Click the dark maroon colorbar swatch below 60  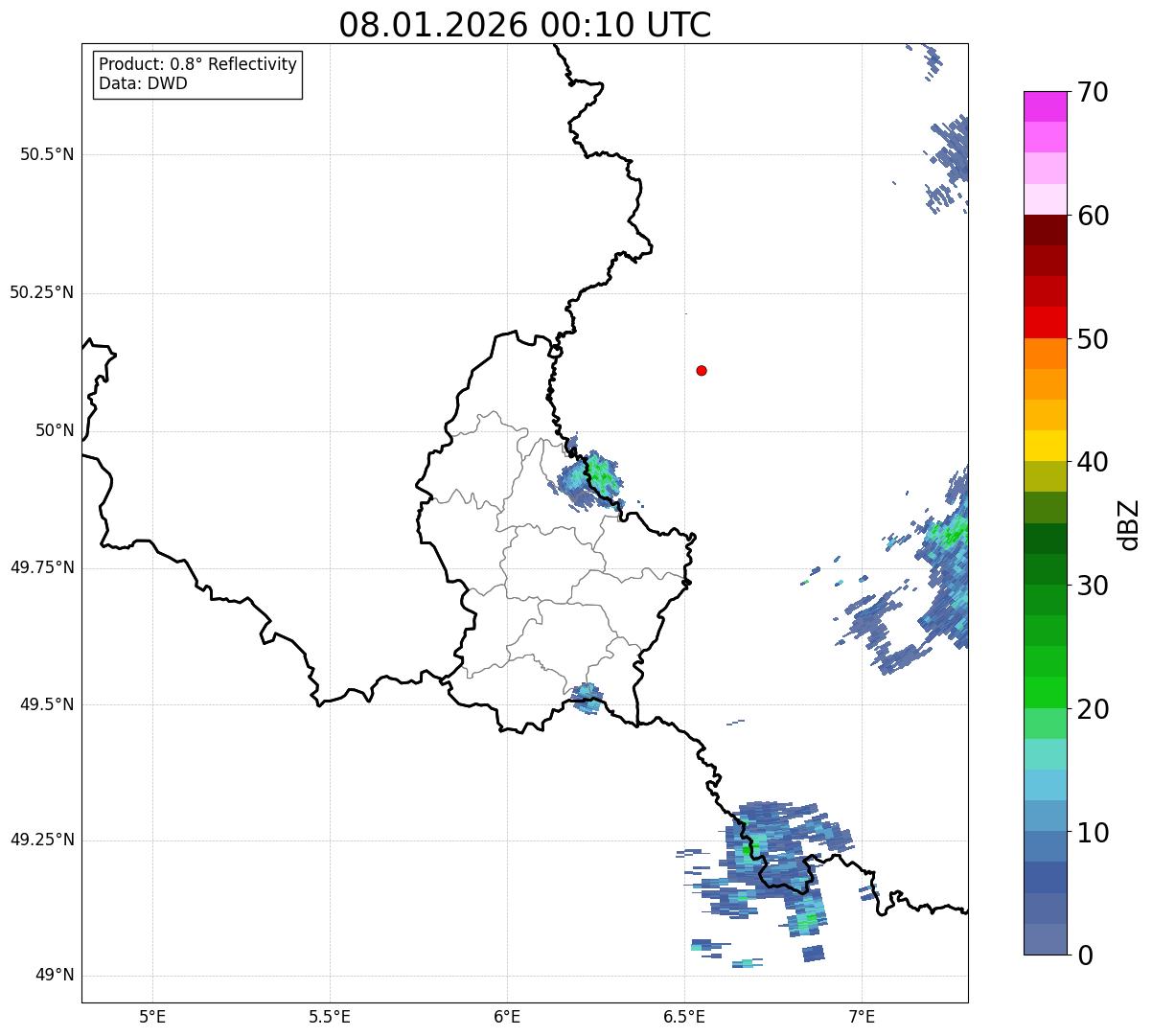click(1046, 230)
